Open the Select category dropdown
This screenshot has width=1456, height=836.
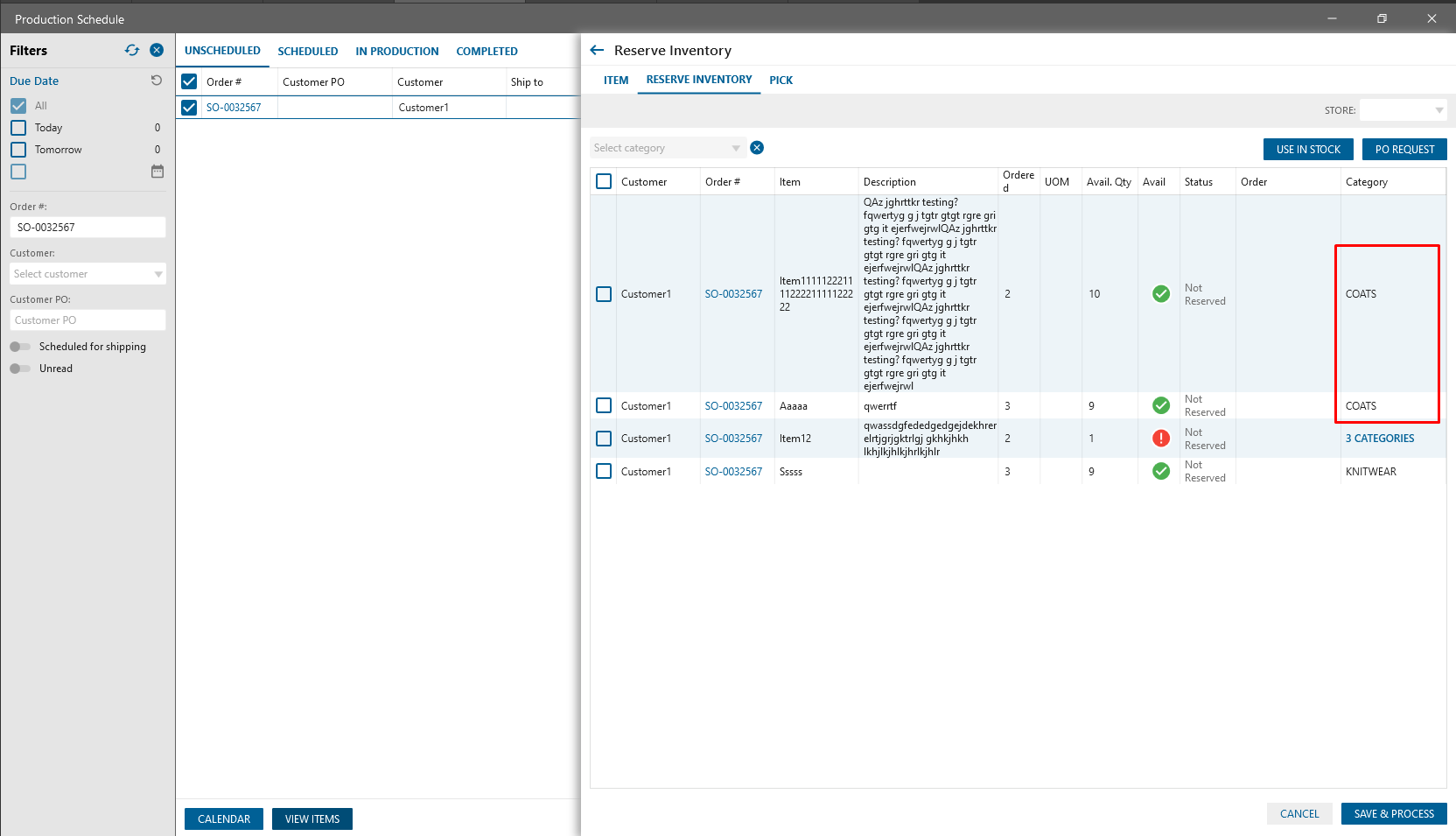[668, 148]
